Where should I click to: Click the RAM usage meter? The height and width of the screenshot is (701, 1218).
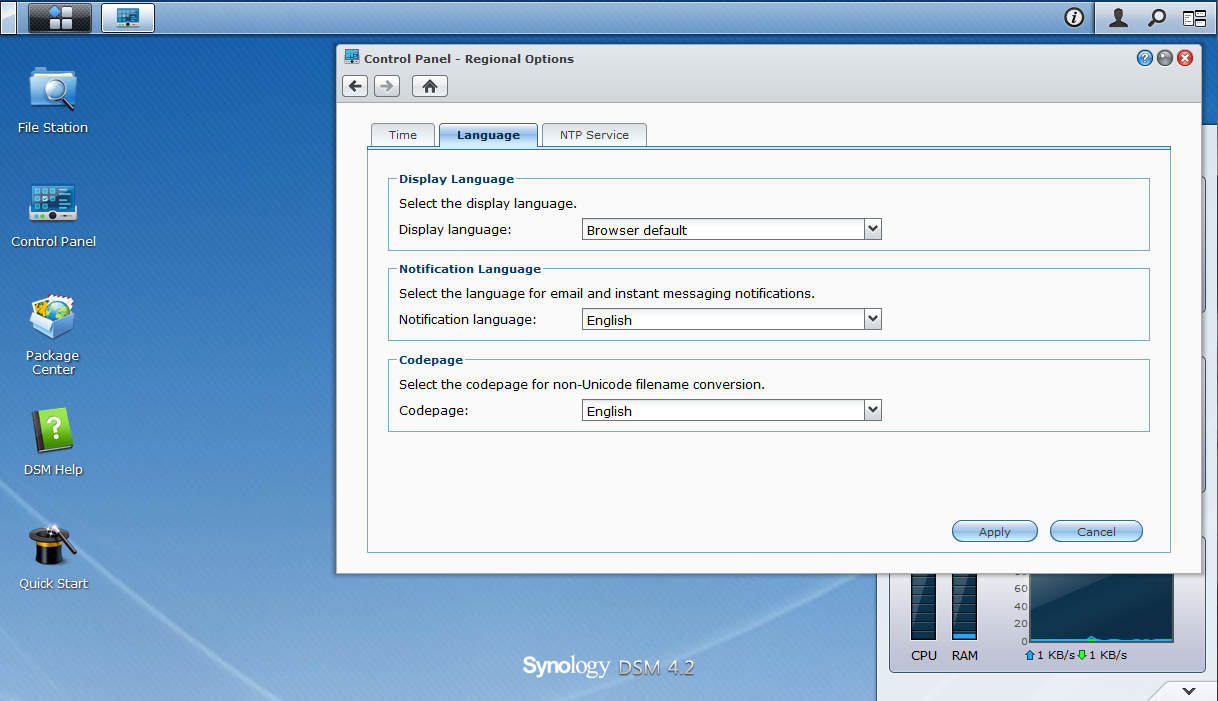point(964,607)
